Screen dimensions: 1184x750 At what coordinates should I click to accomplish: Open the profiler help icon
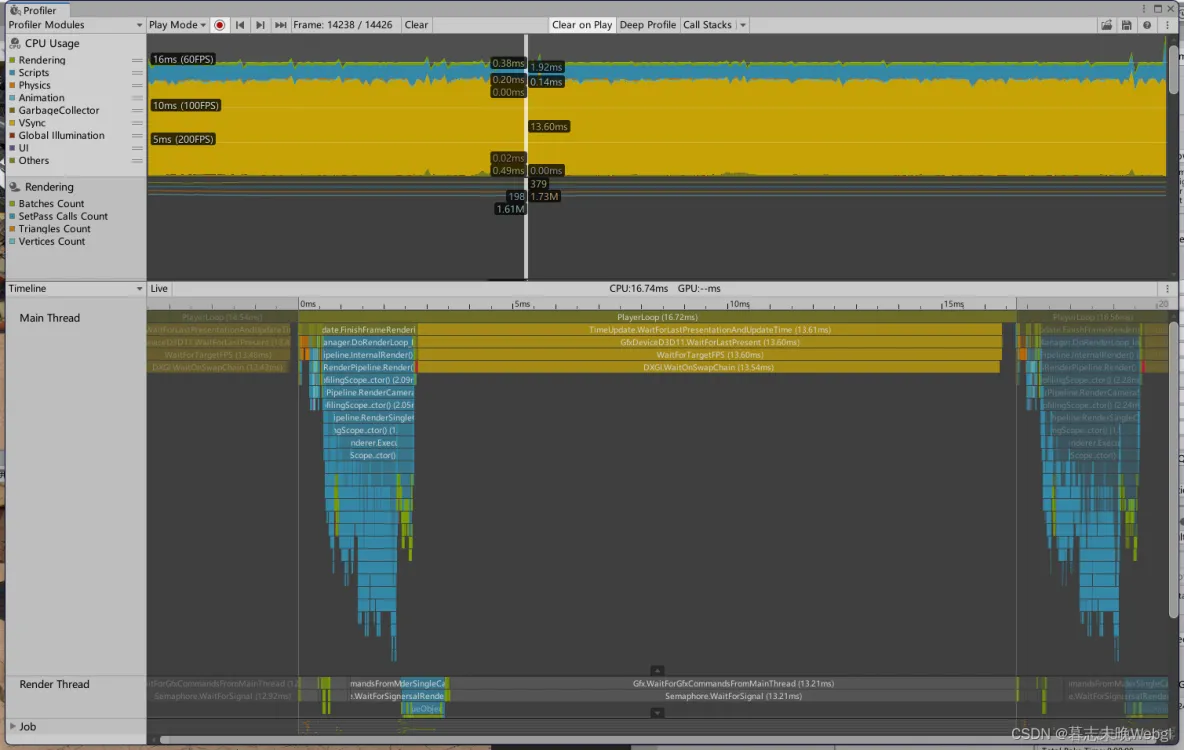tap(1147, 25)
